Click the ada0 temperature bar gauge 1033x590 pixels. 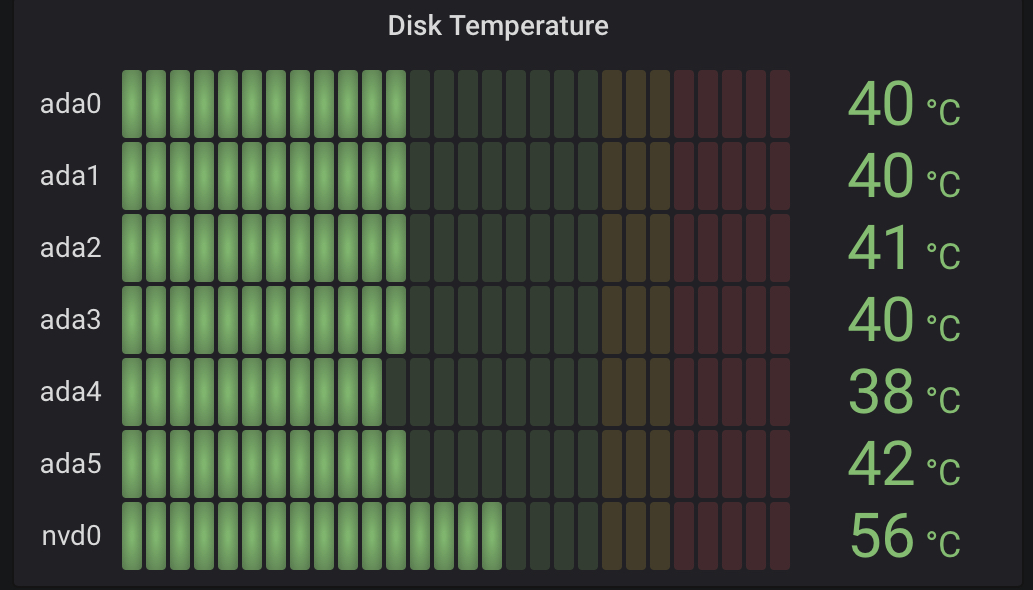coord(456,104)
